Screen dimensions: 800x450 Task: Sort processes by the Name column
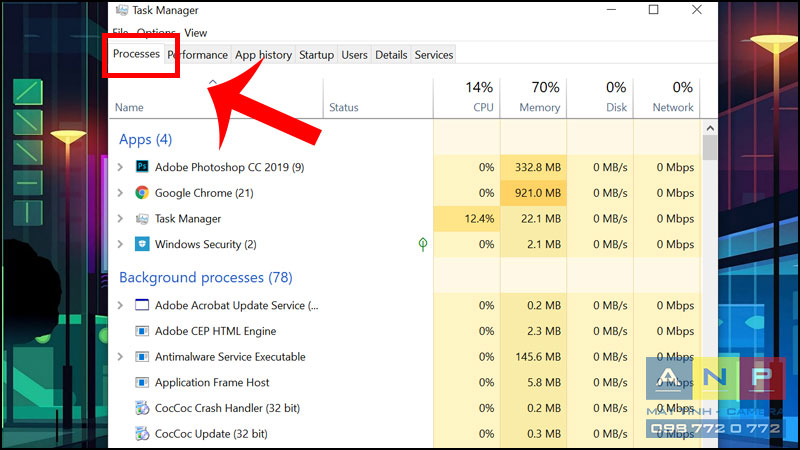click(216, 98)
